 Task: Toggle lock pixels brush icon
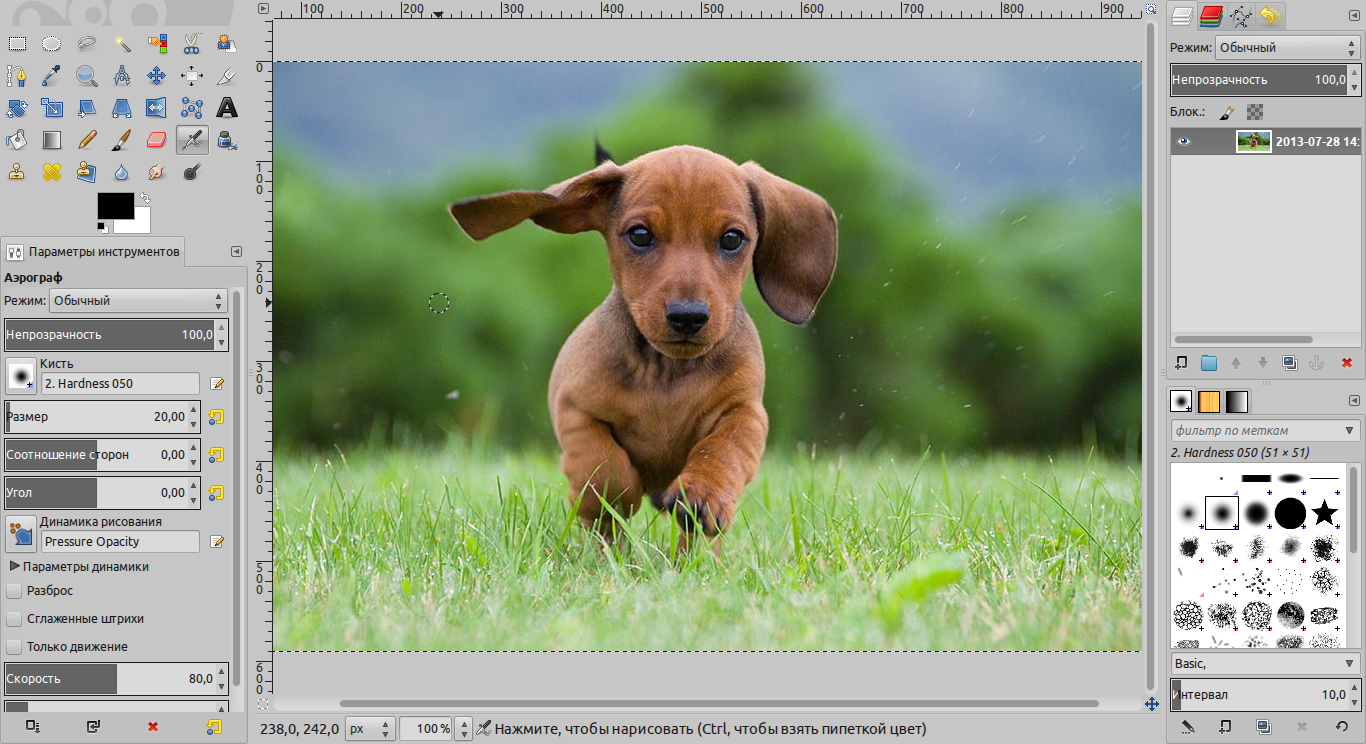point(1227,112)
